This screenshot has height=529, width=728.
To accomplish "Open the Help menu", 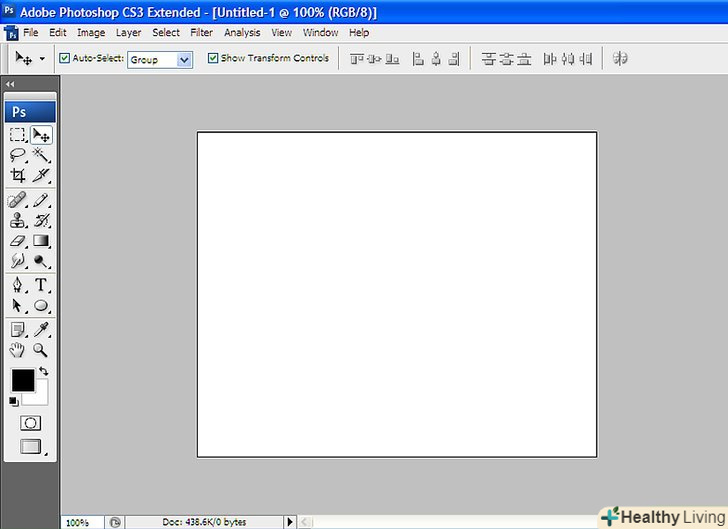I will [359, 33].
